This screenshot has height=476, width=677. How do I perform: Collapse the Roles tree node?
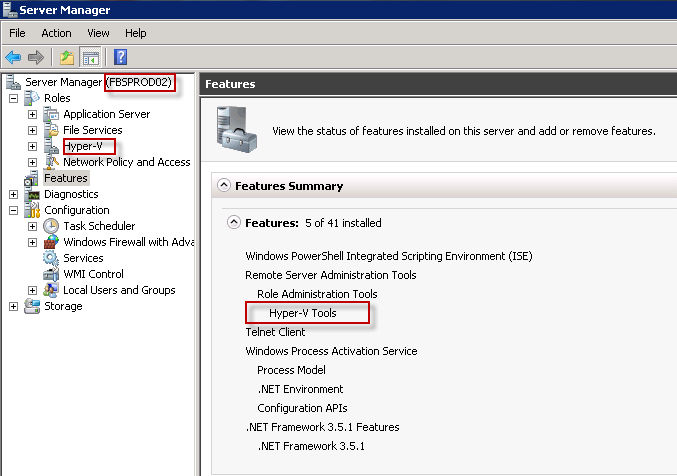pos(13,98)
